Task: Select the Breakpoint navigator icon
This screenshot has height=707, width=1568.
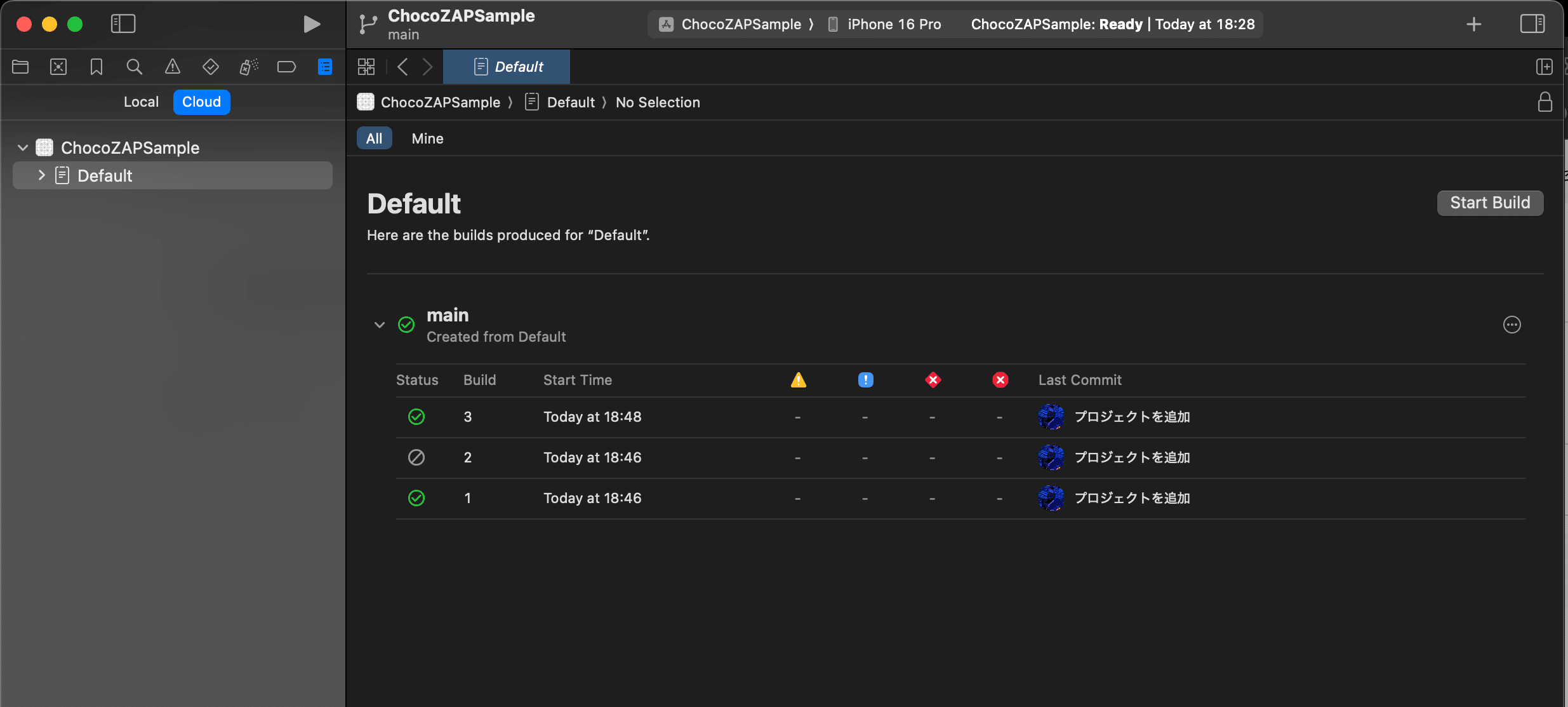Action: click(286, 67)
